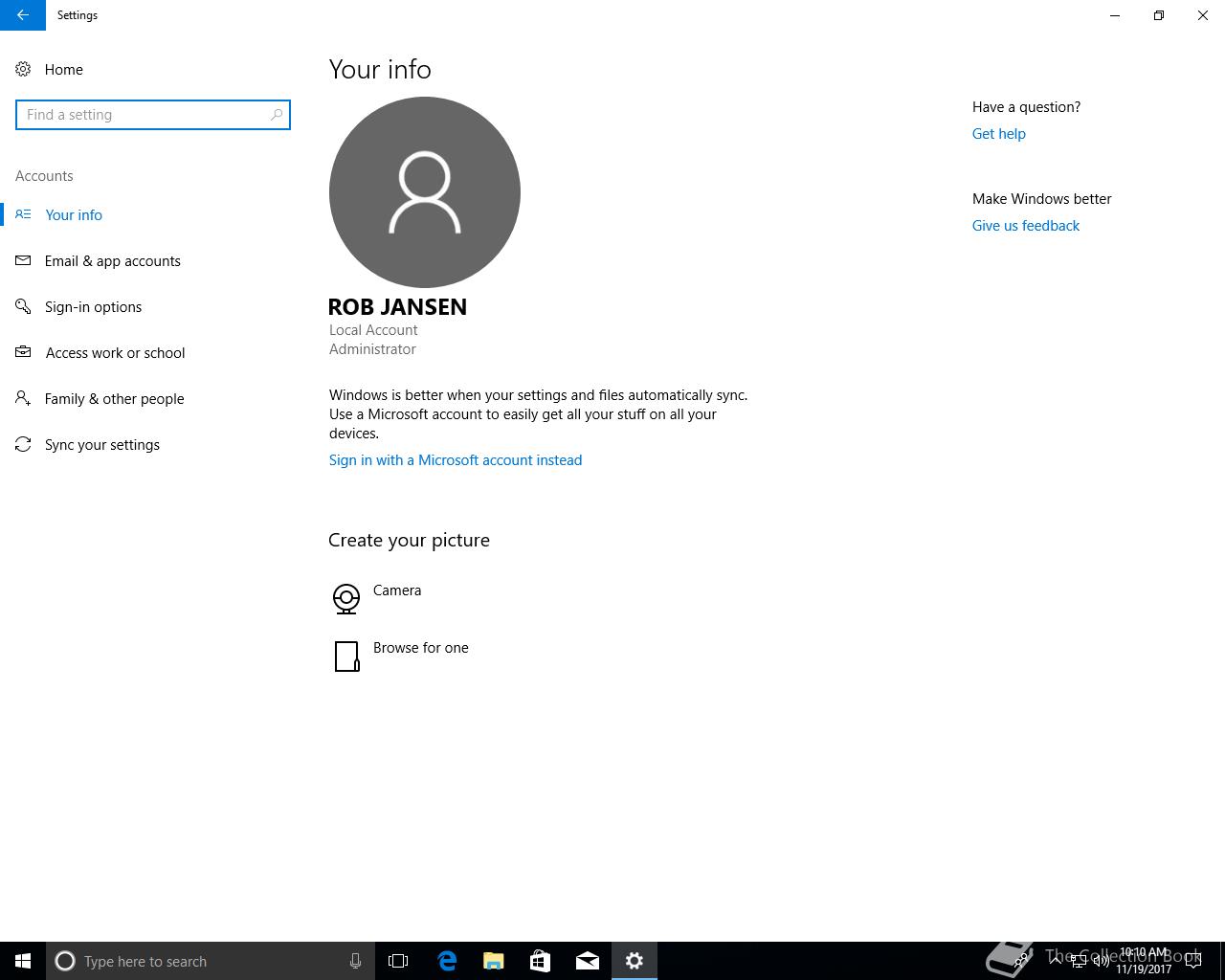
Task: Click the Browse for one file icon
Action: click(x=346, y=656)
